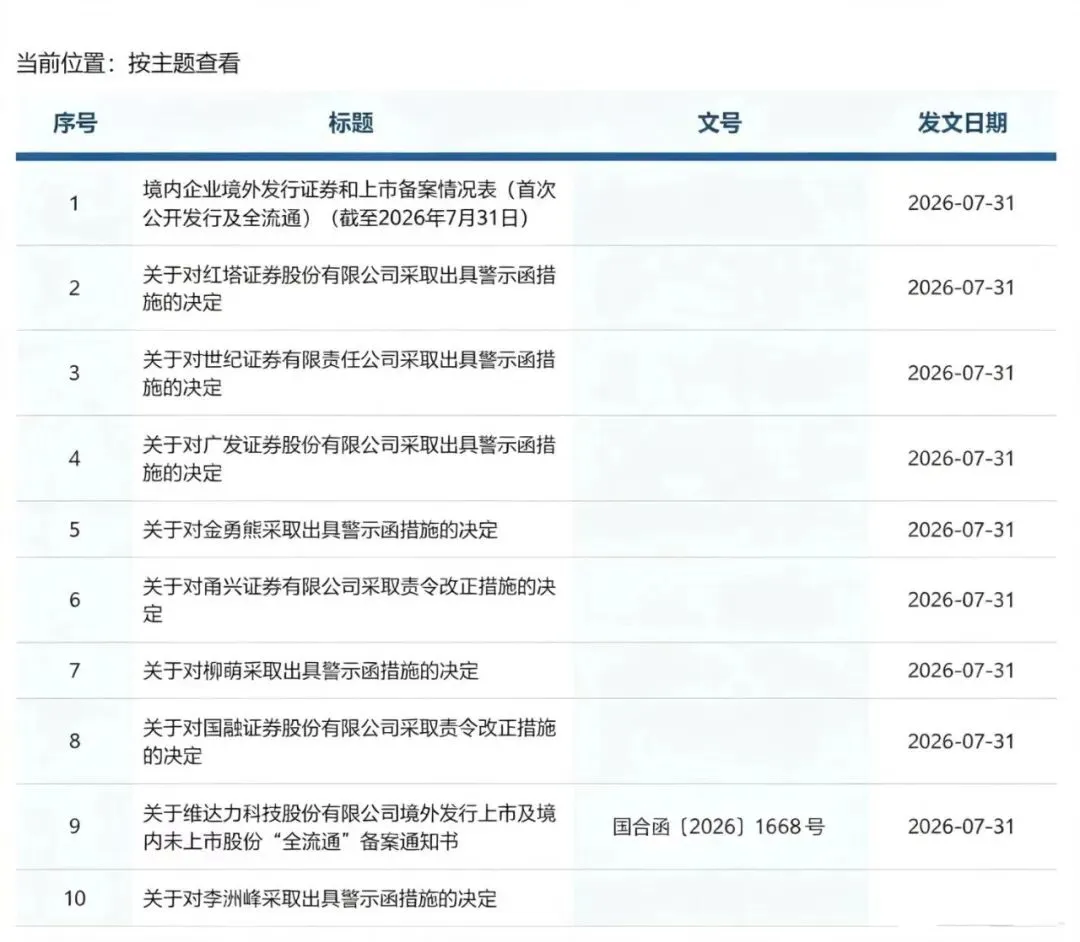The height and width of the screenshot is (942, 1080).
Task: Click the 发文日期 column header
Action: click(962, 123)
